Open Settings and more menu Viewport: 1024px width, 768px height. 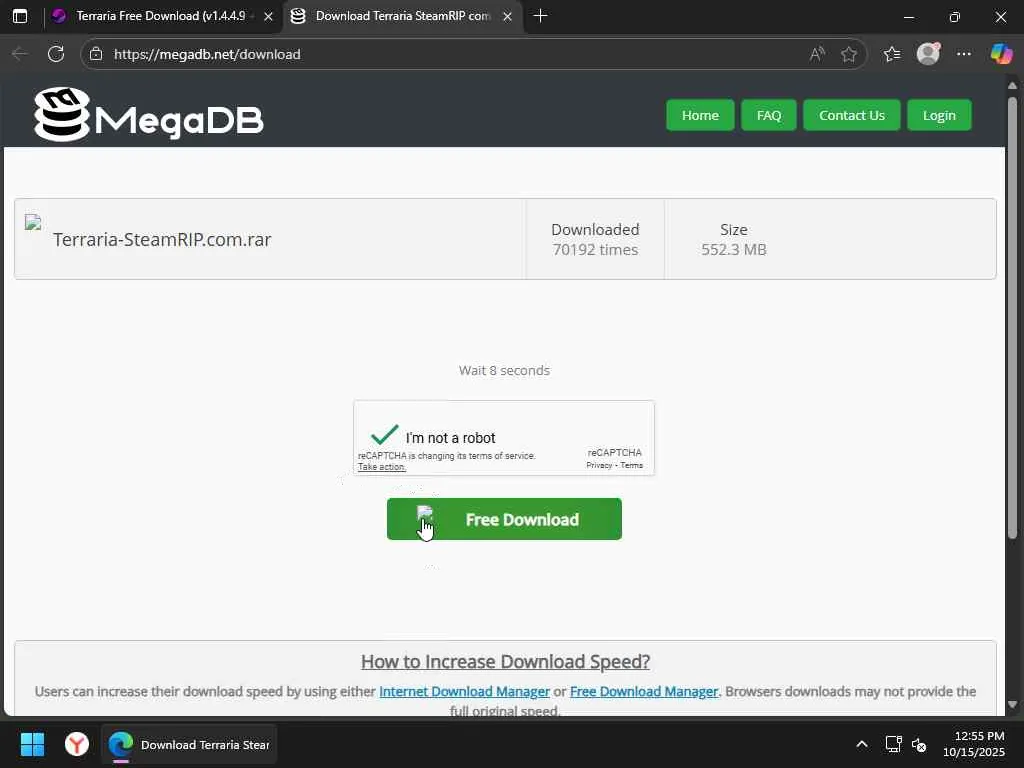(x=964, y=54)
